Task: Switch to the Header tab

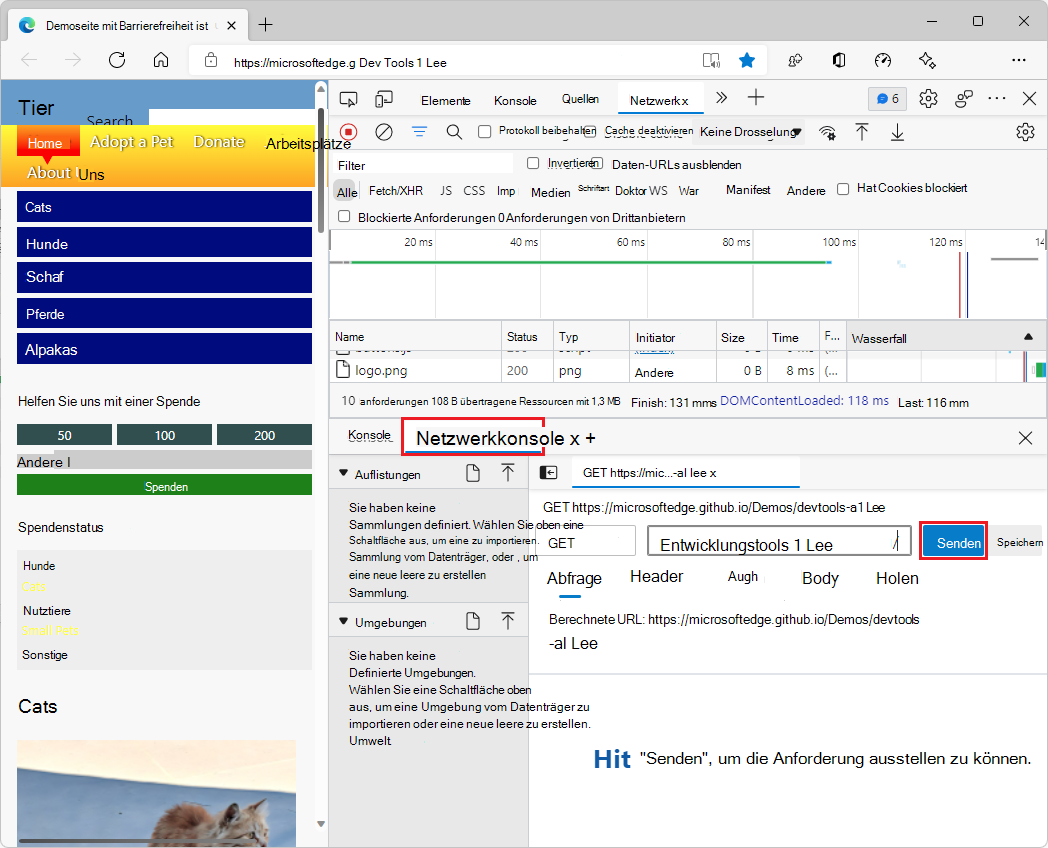Action: tap(656, 578)
